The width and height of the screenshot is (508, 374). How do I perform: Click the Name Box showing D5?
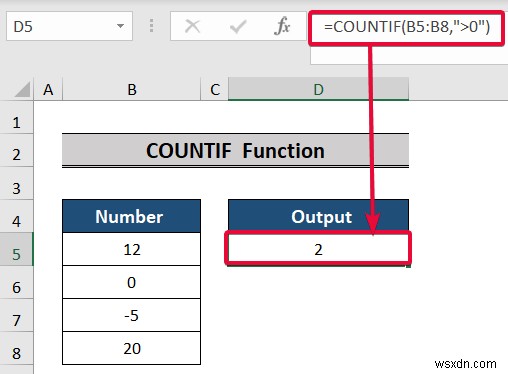69,26
